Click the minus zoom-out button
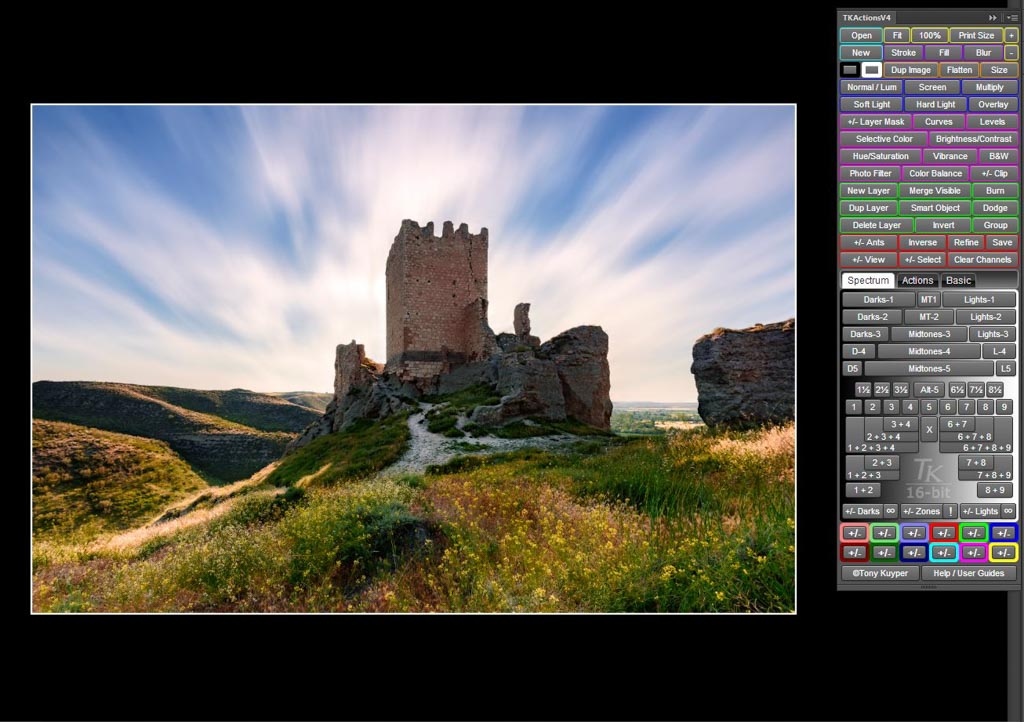 1011,52
